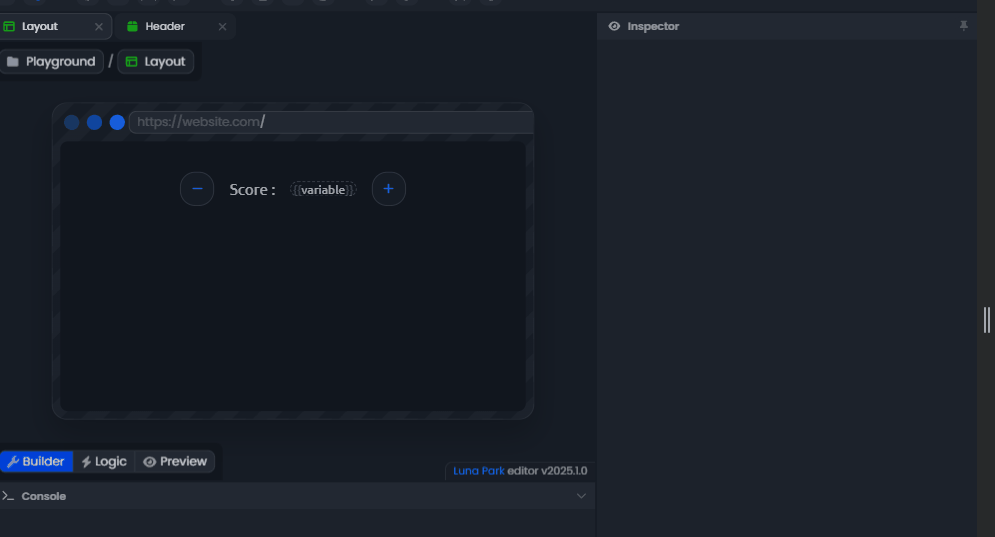
Task: Close the Header tab
Action: coord(222,27)
